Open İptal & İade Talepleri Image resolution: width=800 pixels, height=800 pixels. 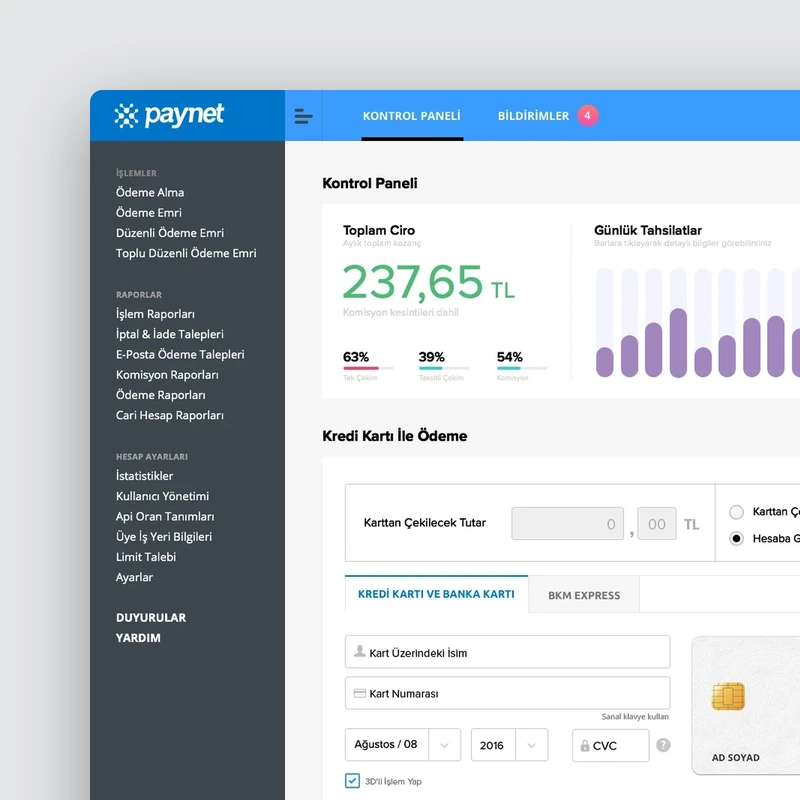(169, 334)
